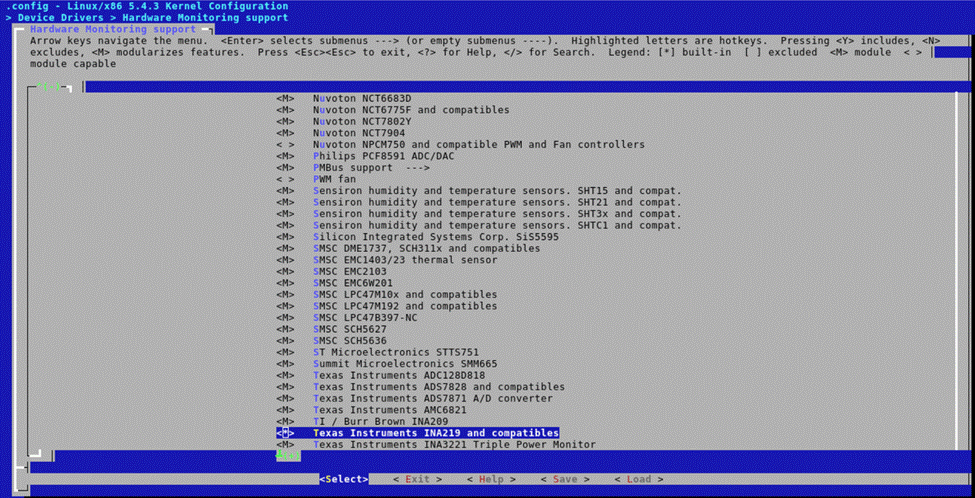Select SMSC EMC1403/23 thermal sensor

coord(405,259)
